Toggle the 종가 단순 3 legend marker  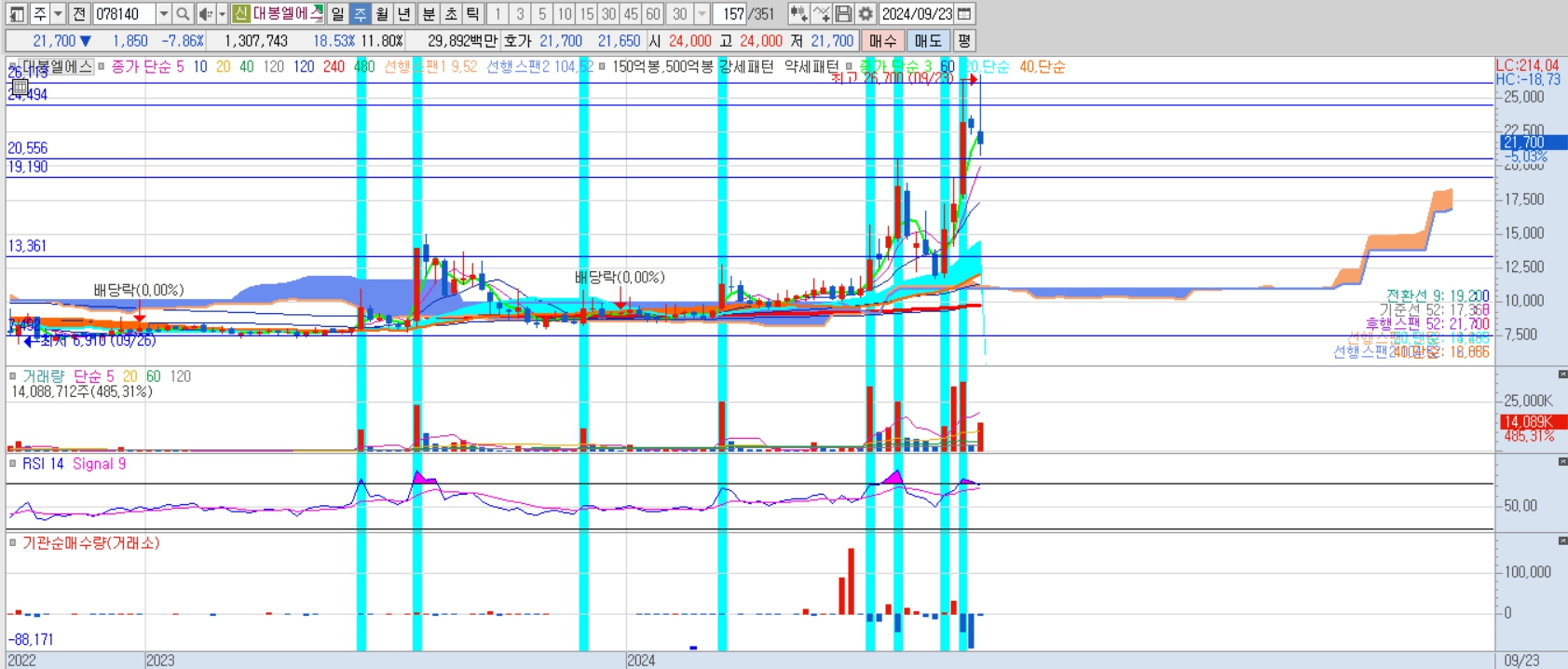pyautogui.click(x=849, y=67)
